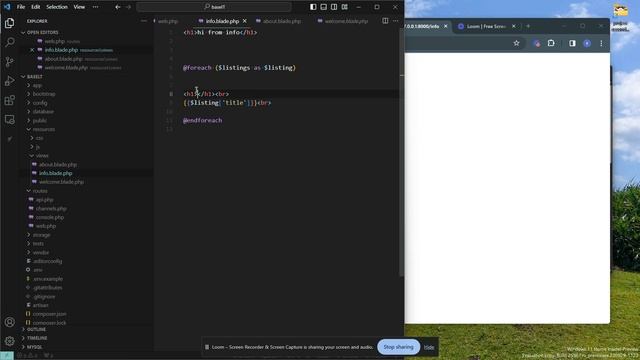Viewport: 640px width, 360px height.
Task: Open editor More Actions ellipsis
Action: coord(396,21)
